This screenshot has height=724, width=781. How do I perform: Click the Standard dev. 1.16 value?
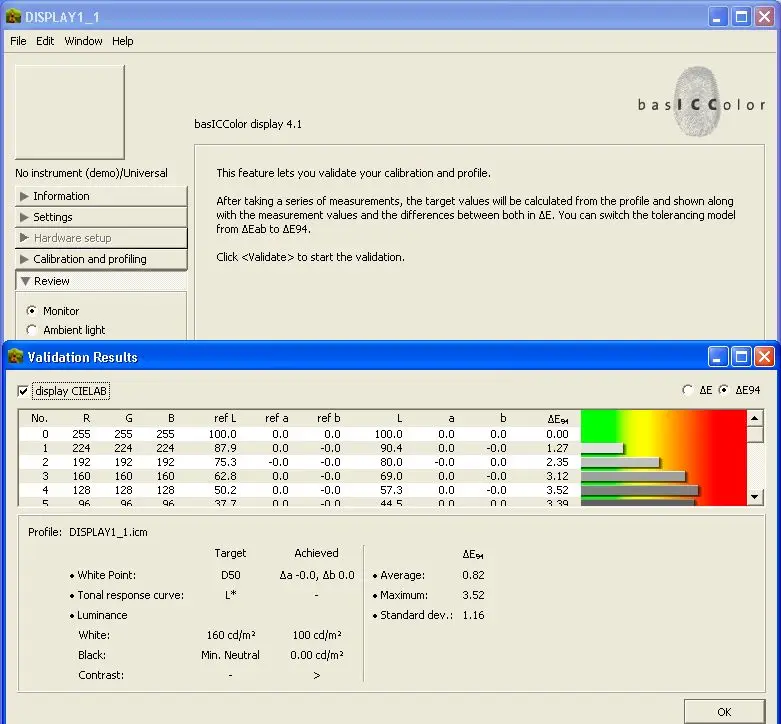click(x=473, y=615)
